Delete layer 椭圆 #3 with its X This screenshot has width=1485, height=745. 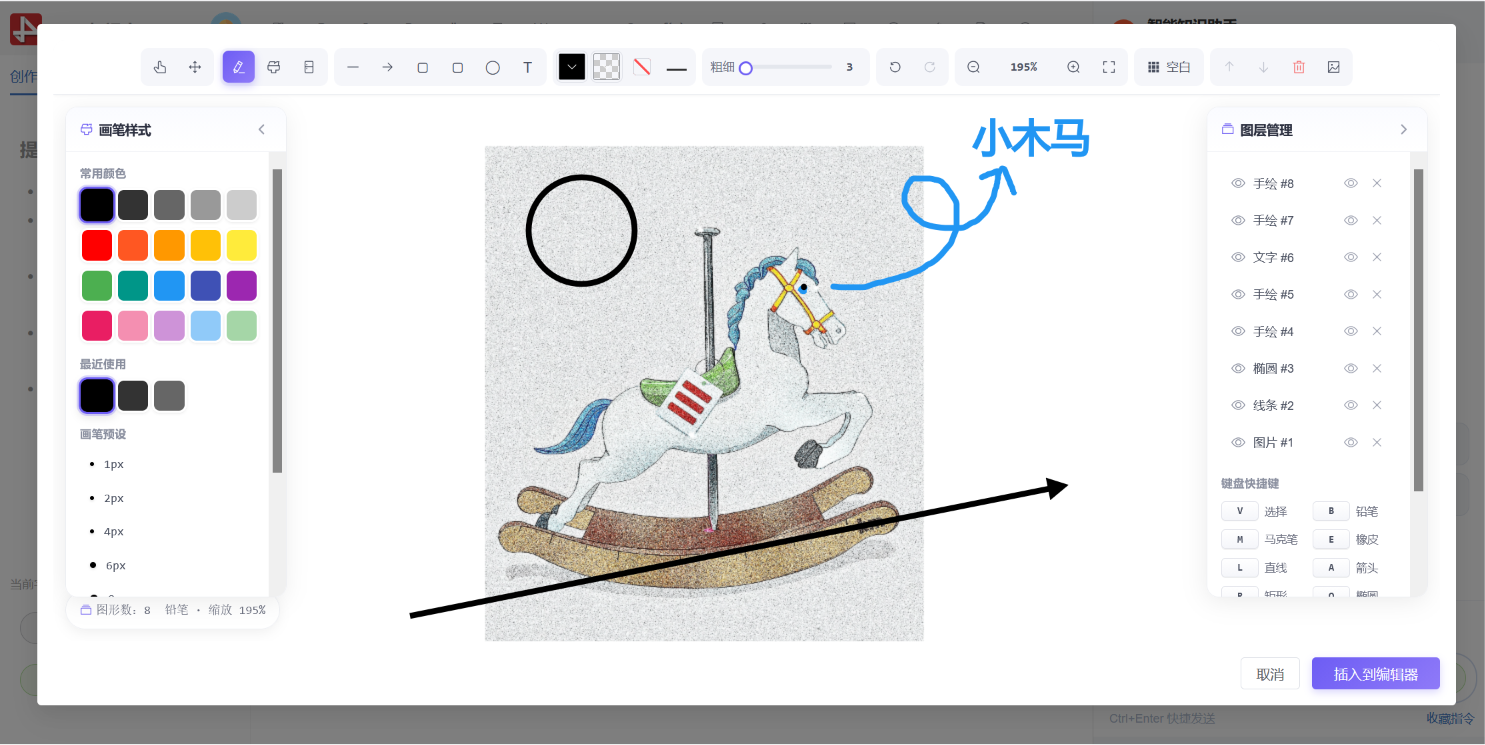pos(1376,368)
